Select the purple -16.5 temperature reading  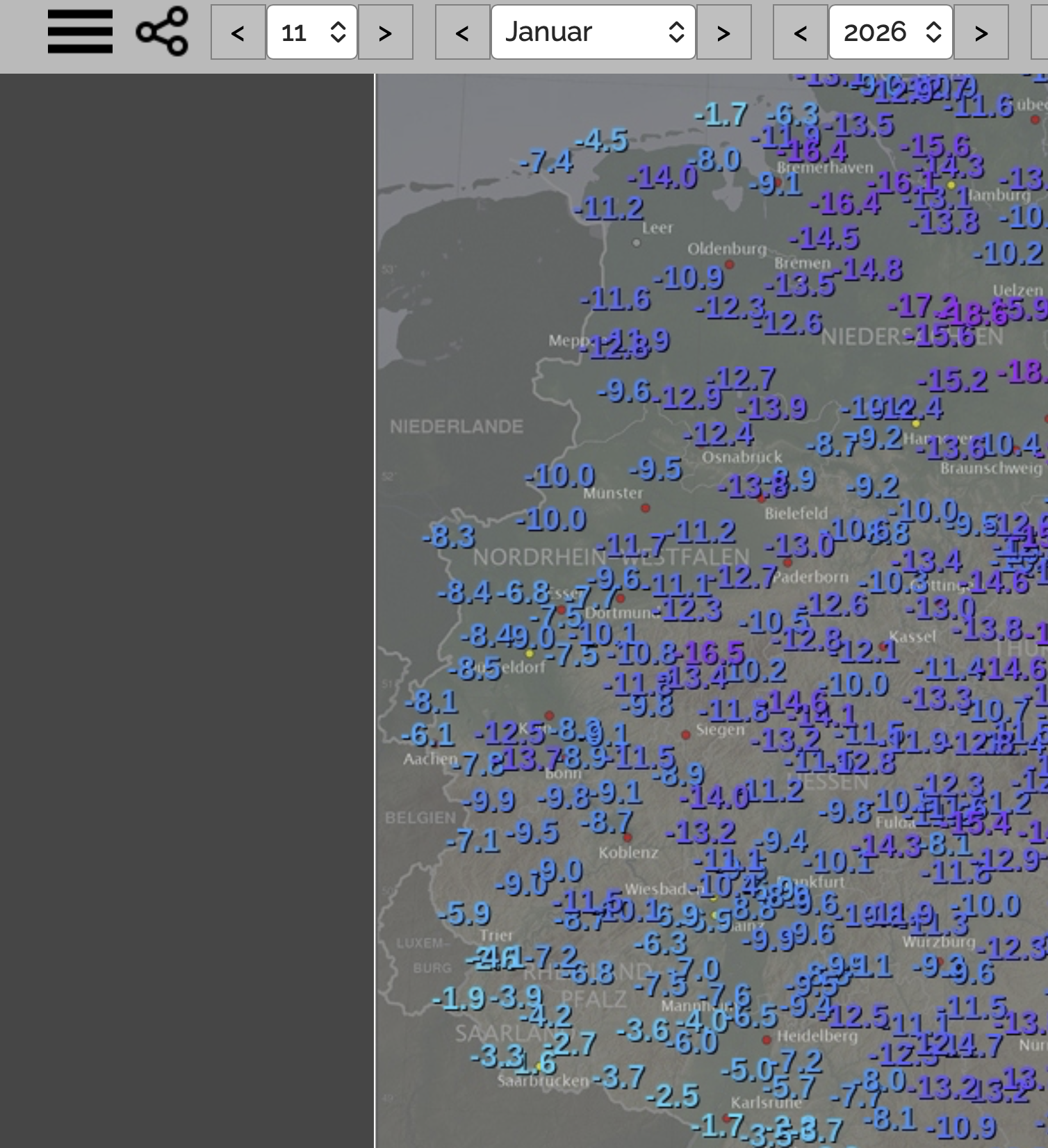714,653
